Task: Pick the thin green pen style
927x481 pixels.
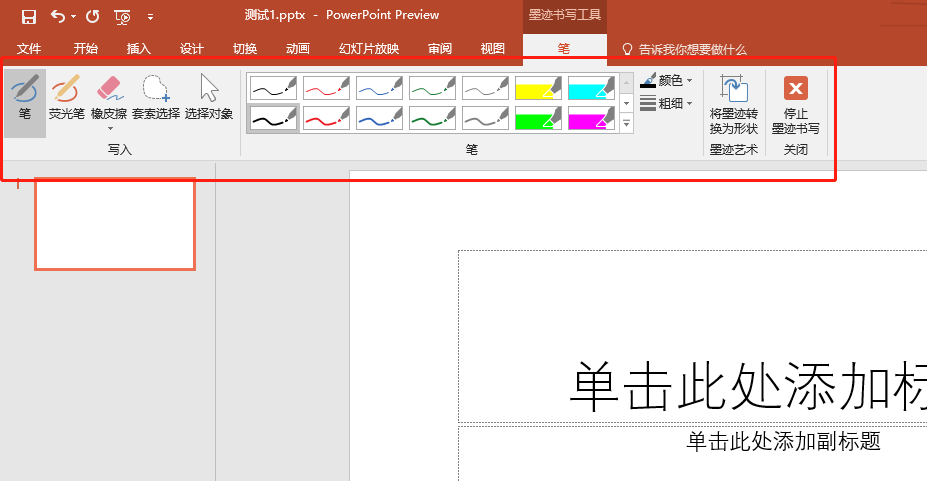Action: click(432, 88)
